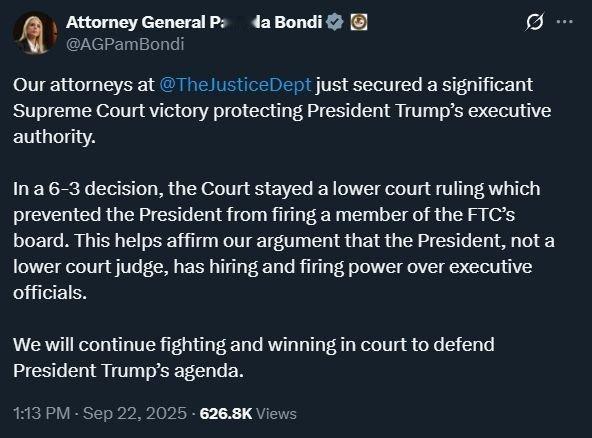Click the paragraph starting 'Our attorneys at'
The height and width of the screenshot is (438, 592).
pyautogui.click(x=282, y=110)
